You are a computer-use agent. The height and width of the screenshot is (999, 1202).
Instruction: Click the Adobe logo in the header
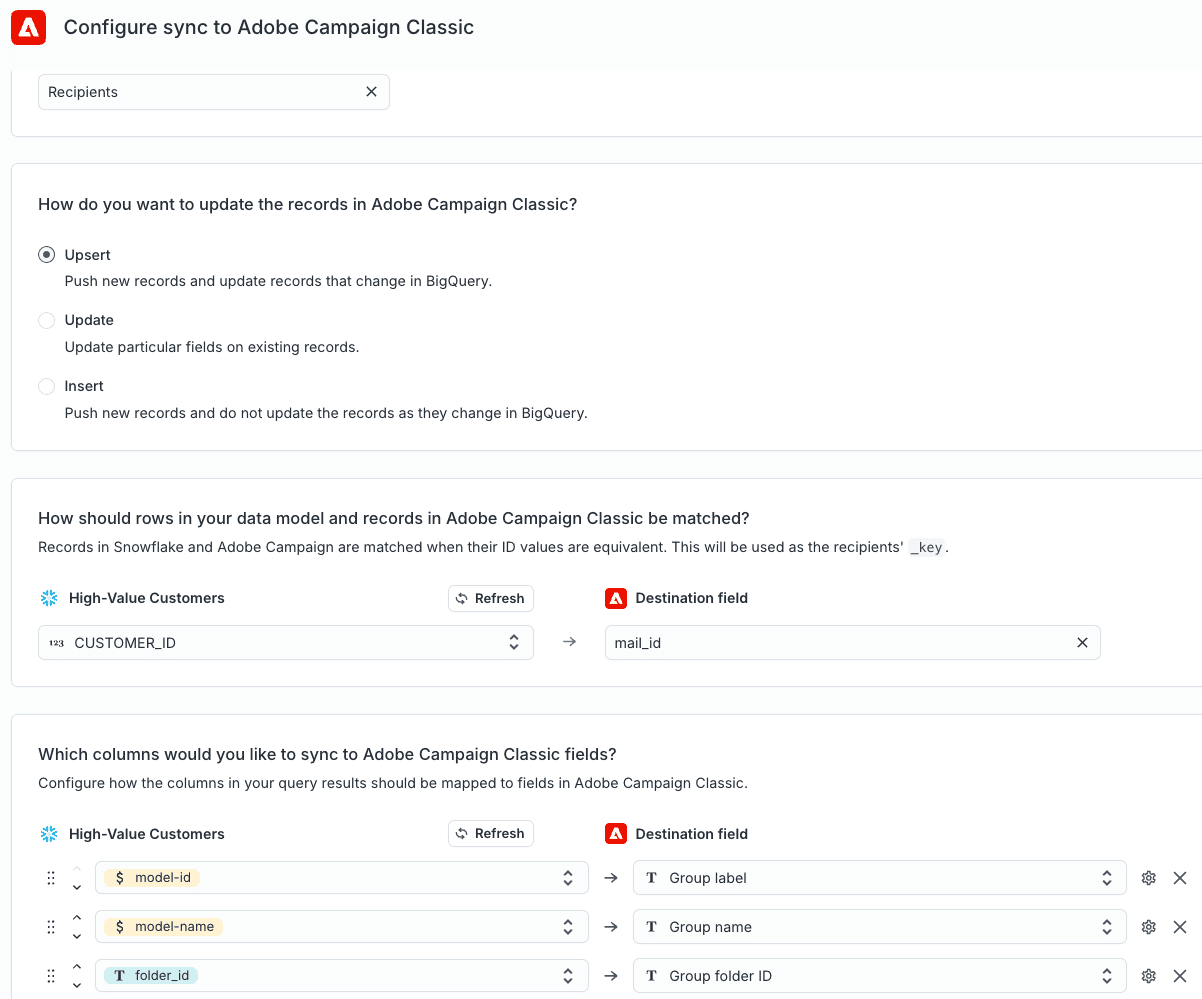coord(28,28)
